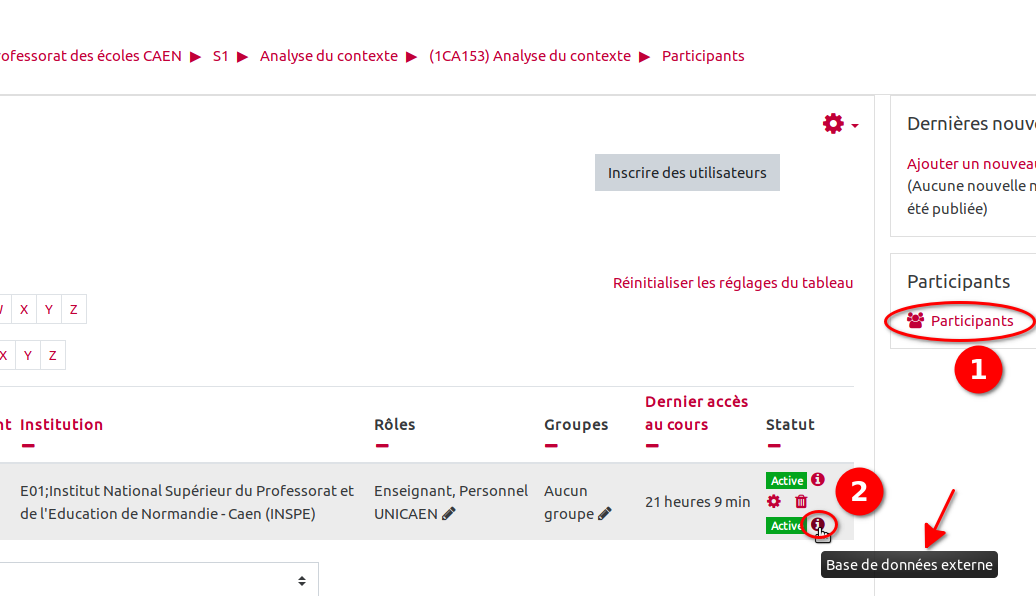Click the Ajouter un nouveau link

pos(970,164)
